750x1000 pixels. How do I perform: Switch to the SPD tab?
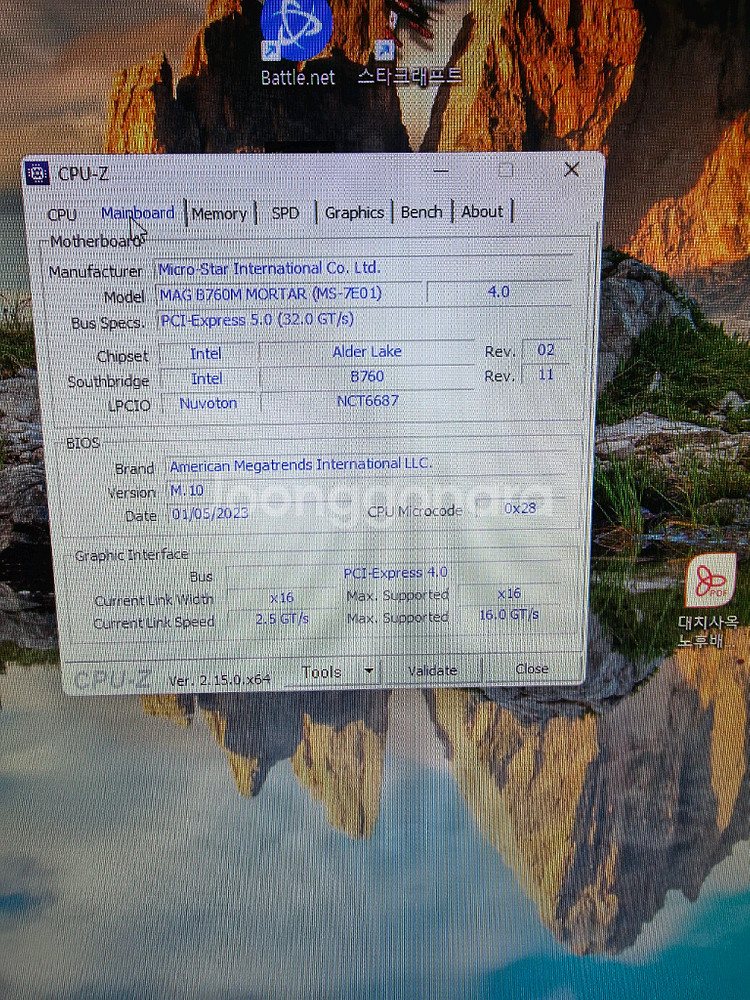coord(285,213)
